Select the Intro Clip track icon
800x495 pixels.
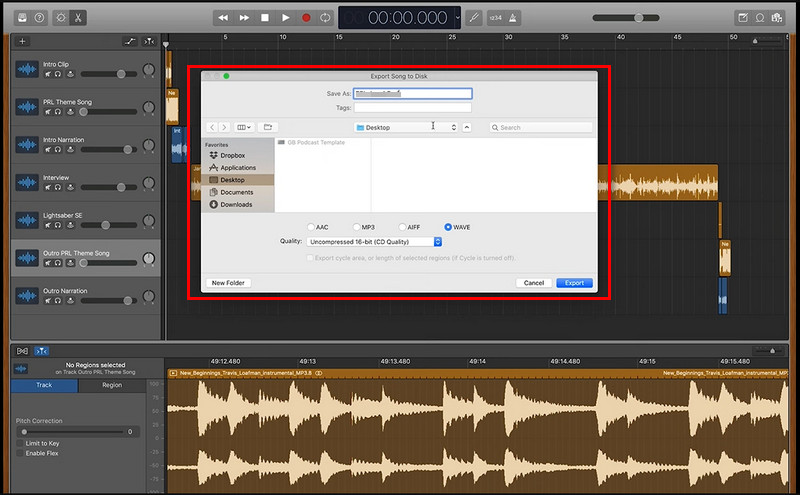point(27,69)
